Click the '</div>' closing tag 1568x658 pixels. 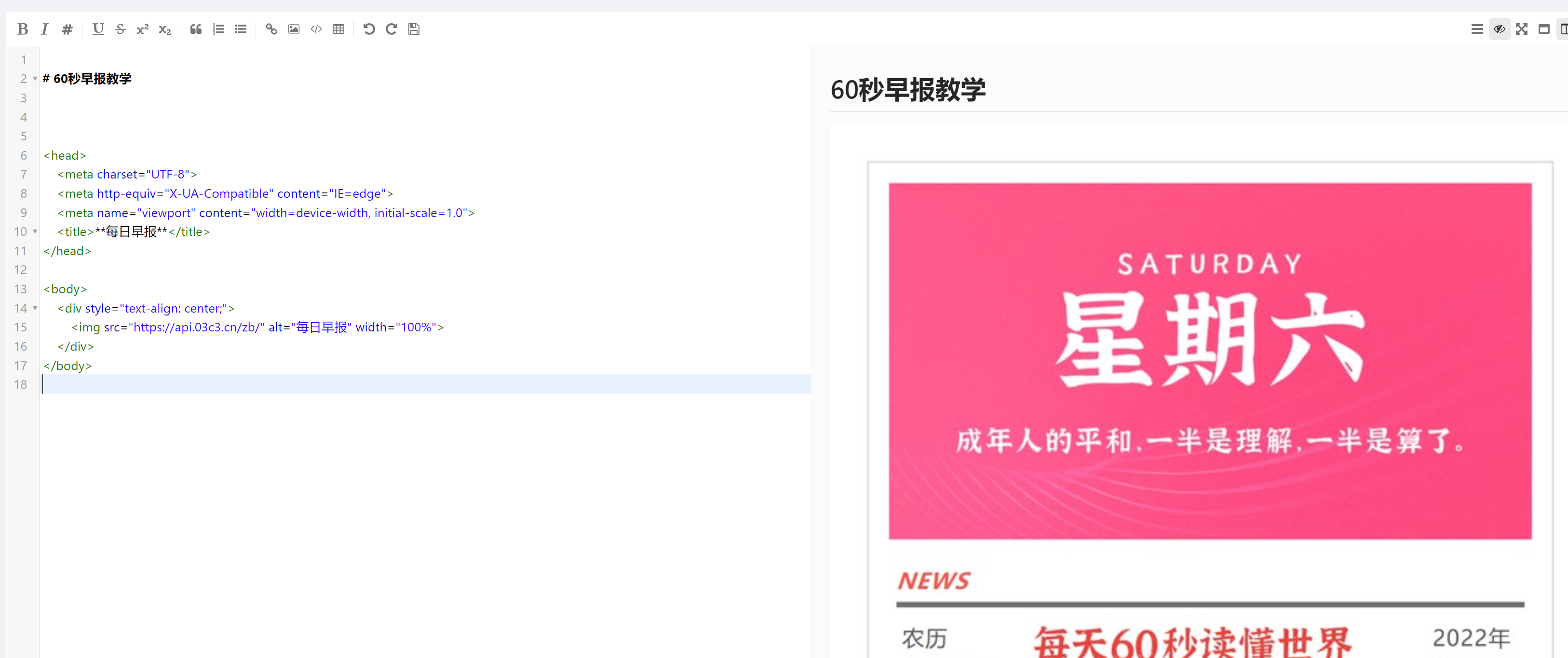pyautogui.click(x=76, y=347)
